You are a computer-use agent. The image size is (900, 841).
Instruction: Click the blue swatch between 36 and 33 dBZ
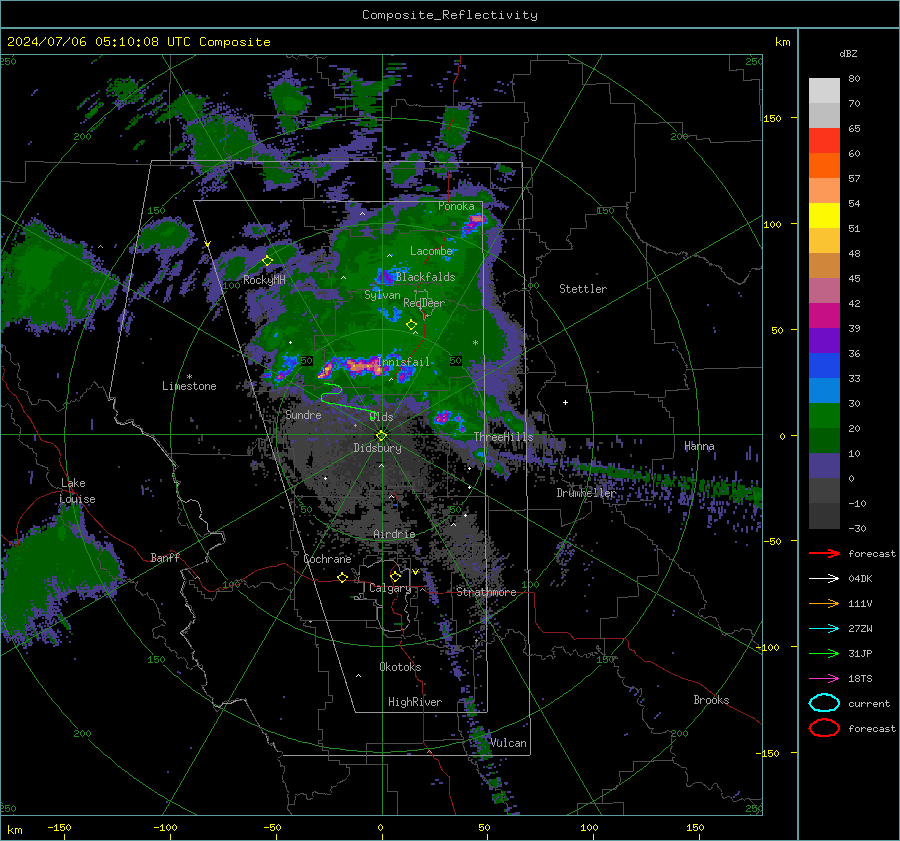pyautogui.click(x=824, y=365)
